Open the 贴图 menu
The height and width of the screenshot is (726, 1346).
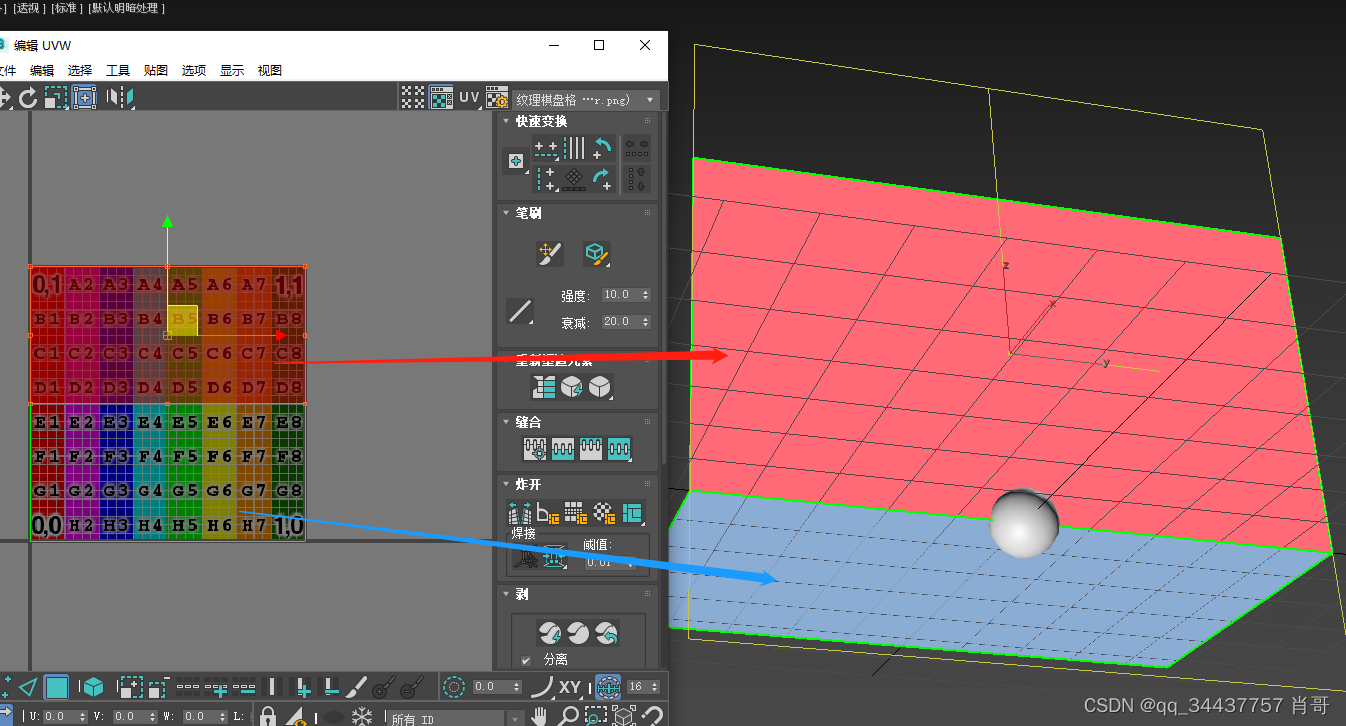coord(155,70)
